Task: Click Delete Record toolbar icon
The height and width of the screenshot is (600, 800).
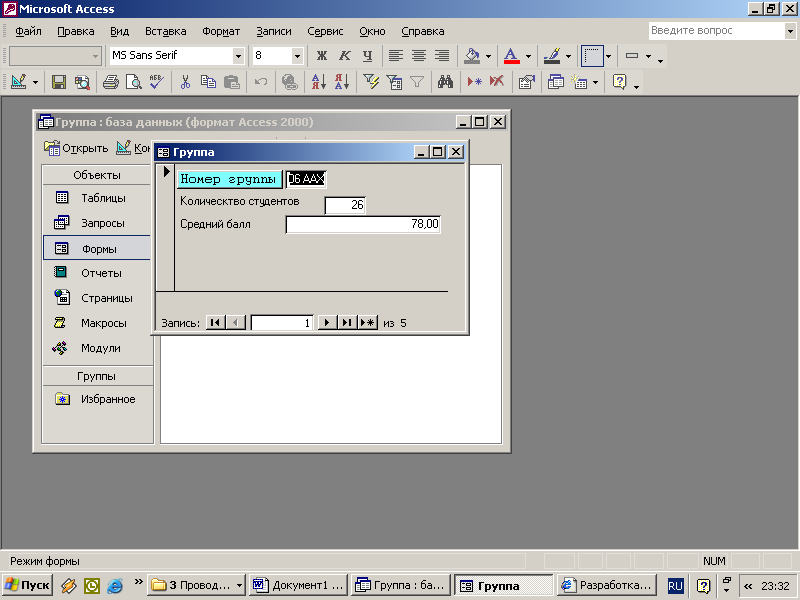Action: [497, 82]
